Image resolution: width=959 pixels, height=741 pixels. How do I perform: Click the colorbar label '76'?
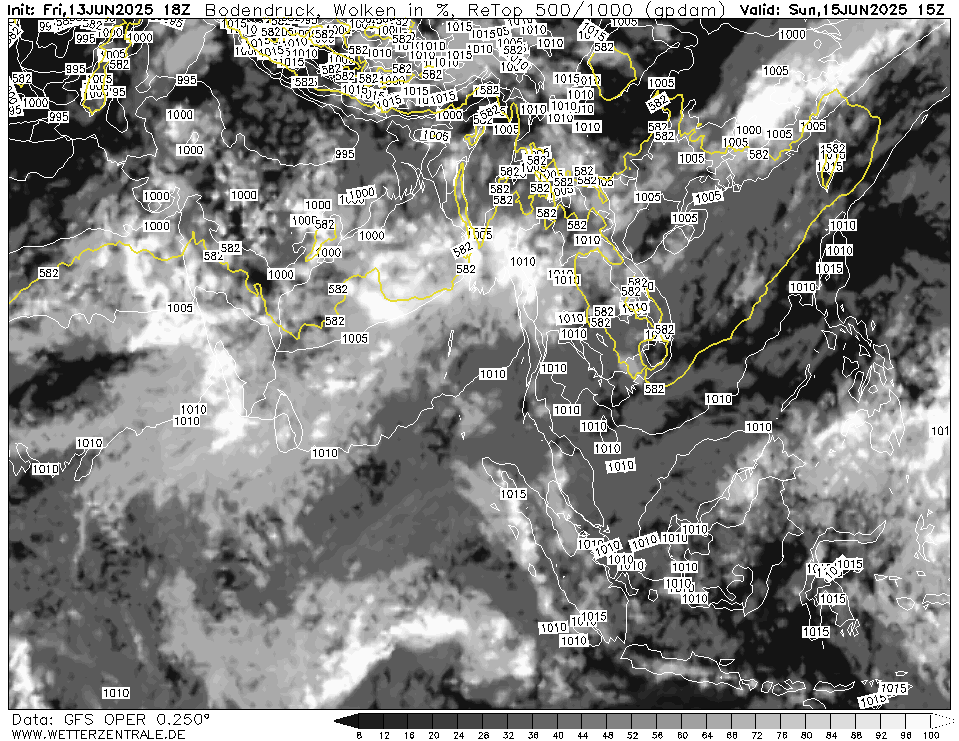(x=781, y=735)
